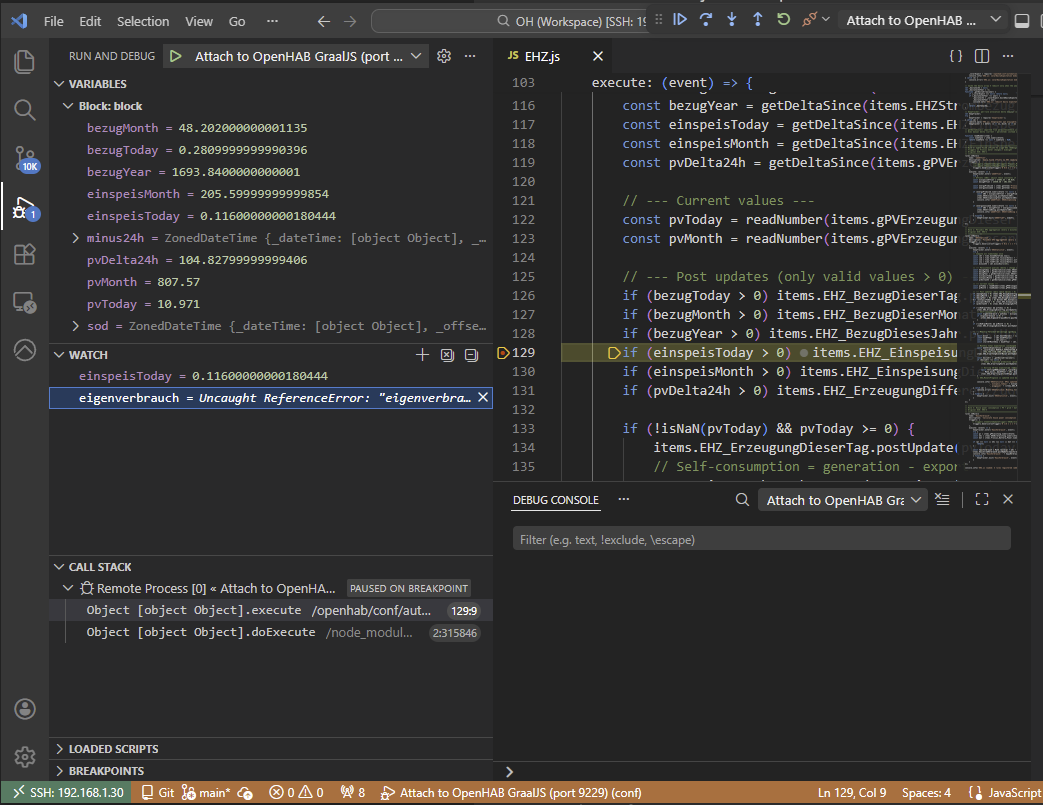The height and width of the screenshot is (805, 1043).
Task: Click Continue in the debug toolbar
Action: click(680, 20)
